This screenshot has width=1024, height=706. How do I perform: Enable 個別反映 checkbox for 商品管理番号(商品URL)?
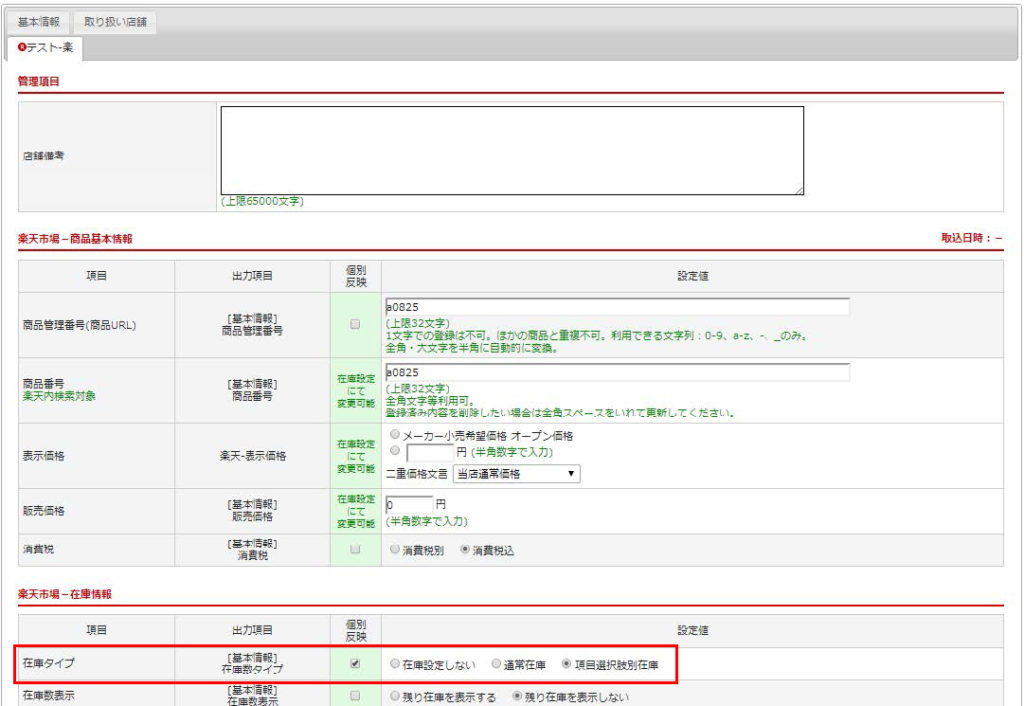(355, 324)
